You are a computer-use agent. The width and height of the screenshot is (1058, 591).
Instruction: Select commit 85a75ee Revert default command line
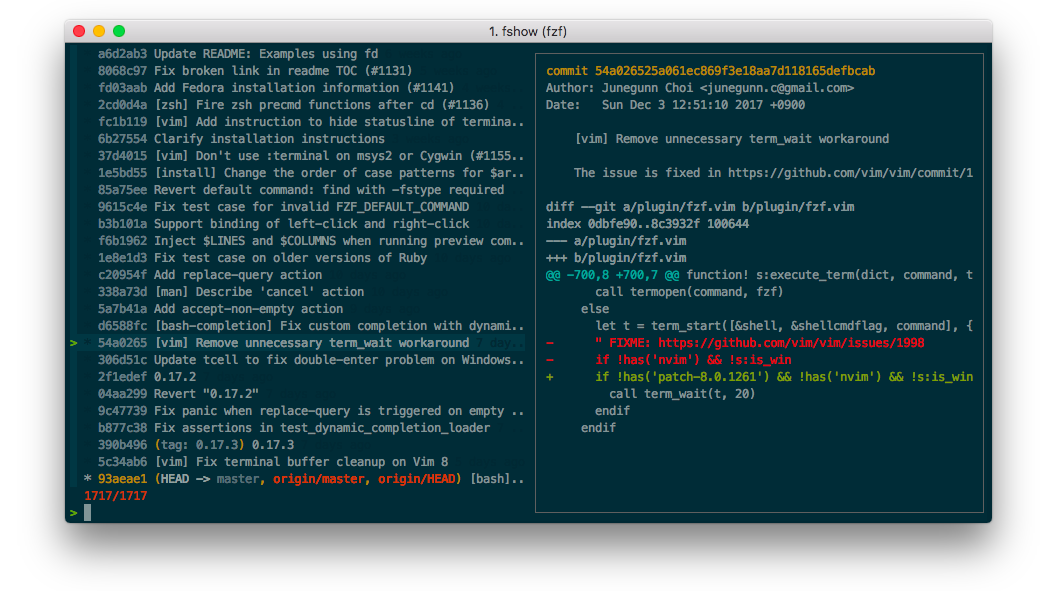coord(300,190)
